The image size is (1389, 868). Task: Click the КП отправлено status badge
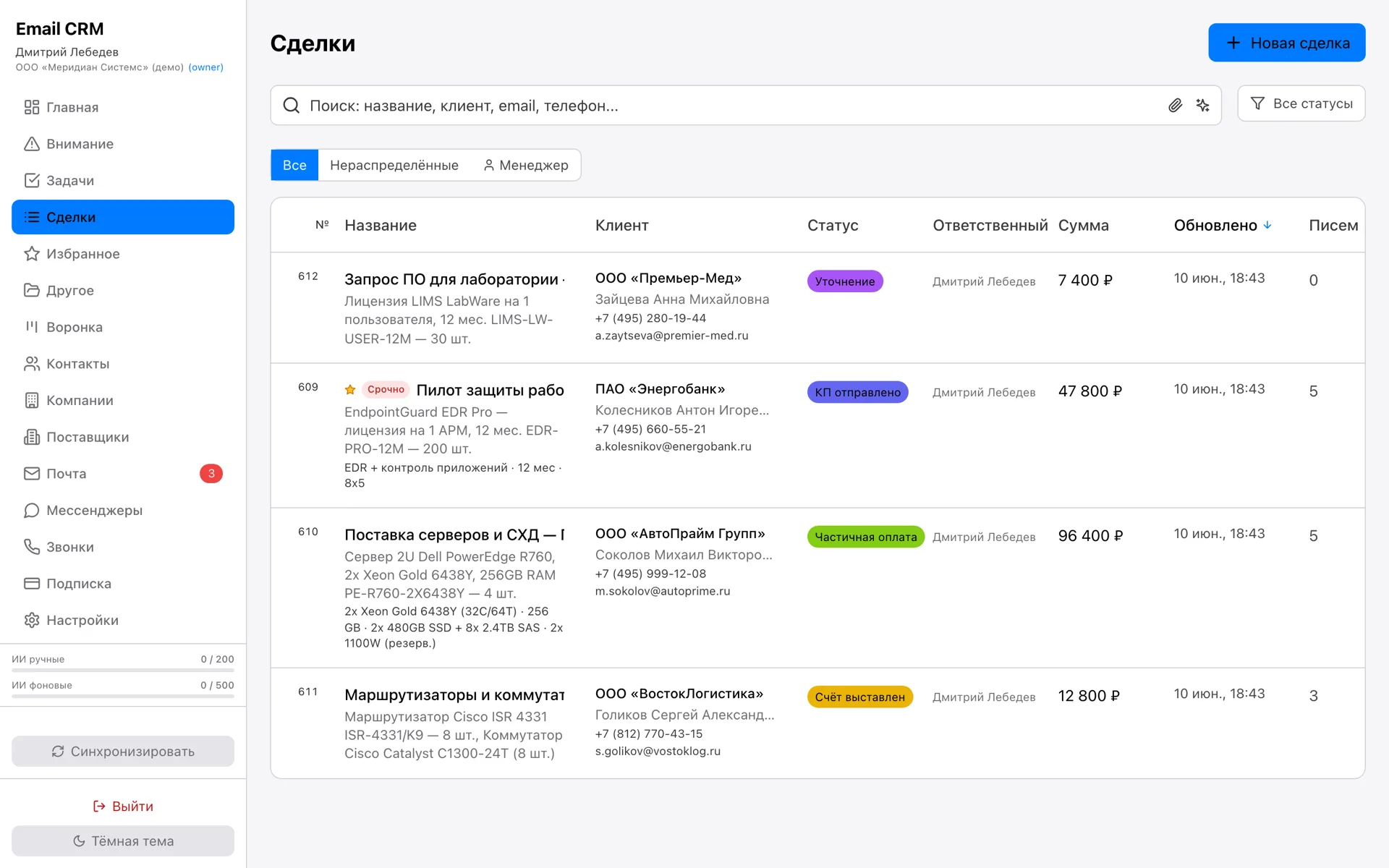[857, 392]
